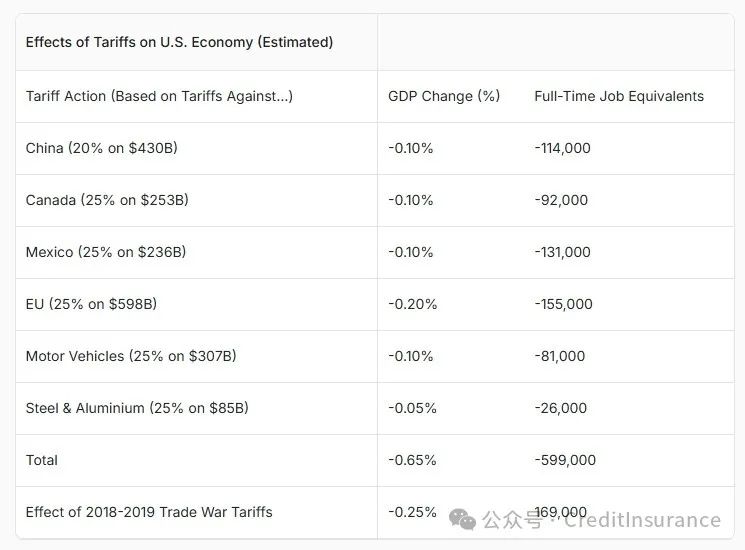Click the 'Full-Time Job Equivalents' header
745x550 pixels.
click(619, 96)
